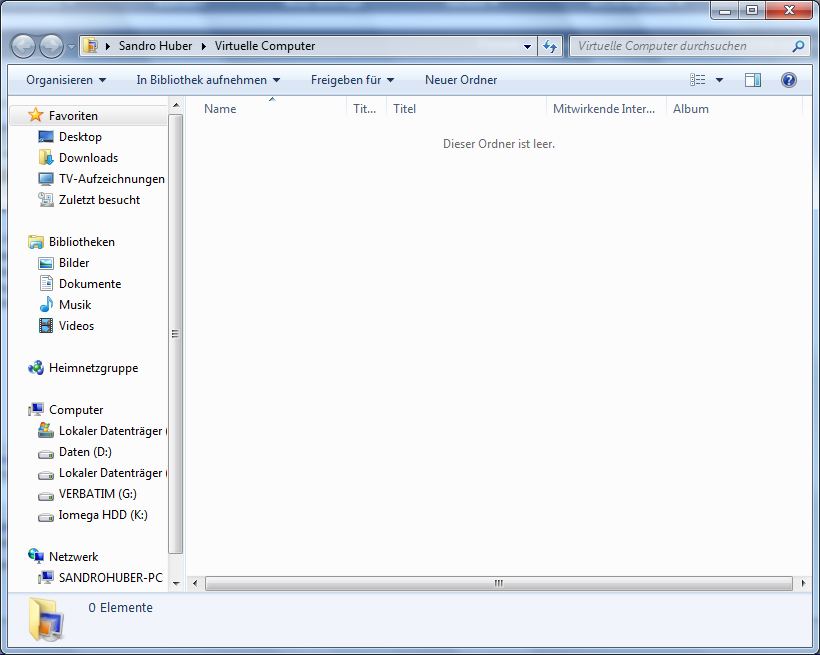The width and height of the screenshot is (820, 655).
Task: Open Downloads folder in Favoriten
Action: (88, 158)
